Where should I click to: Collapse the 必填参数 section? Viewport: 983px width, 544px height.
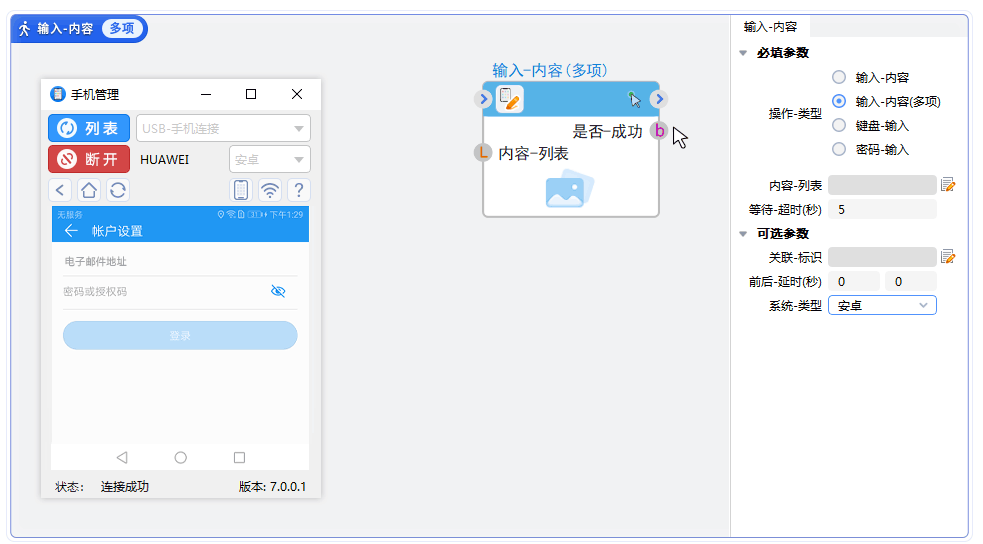(x=742, y=53)
